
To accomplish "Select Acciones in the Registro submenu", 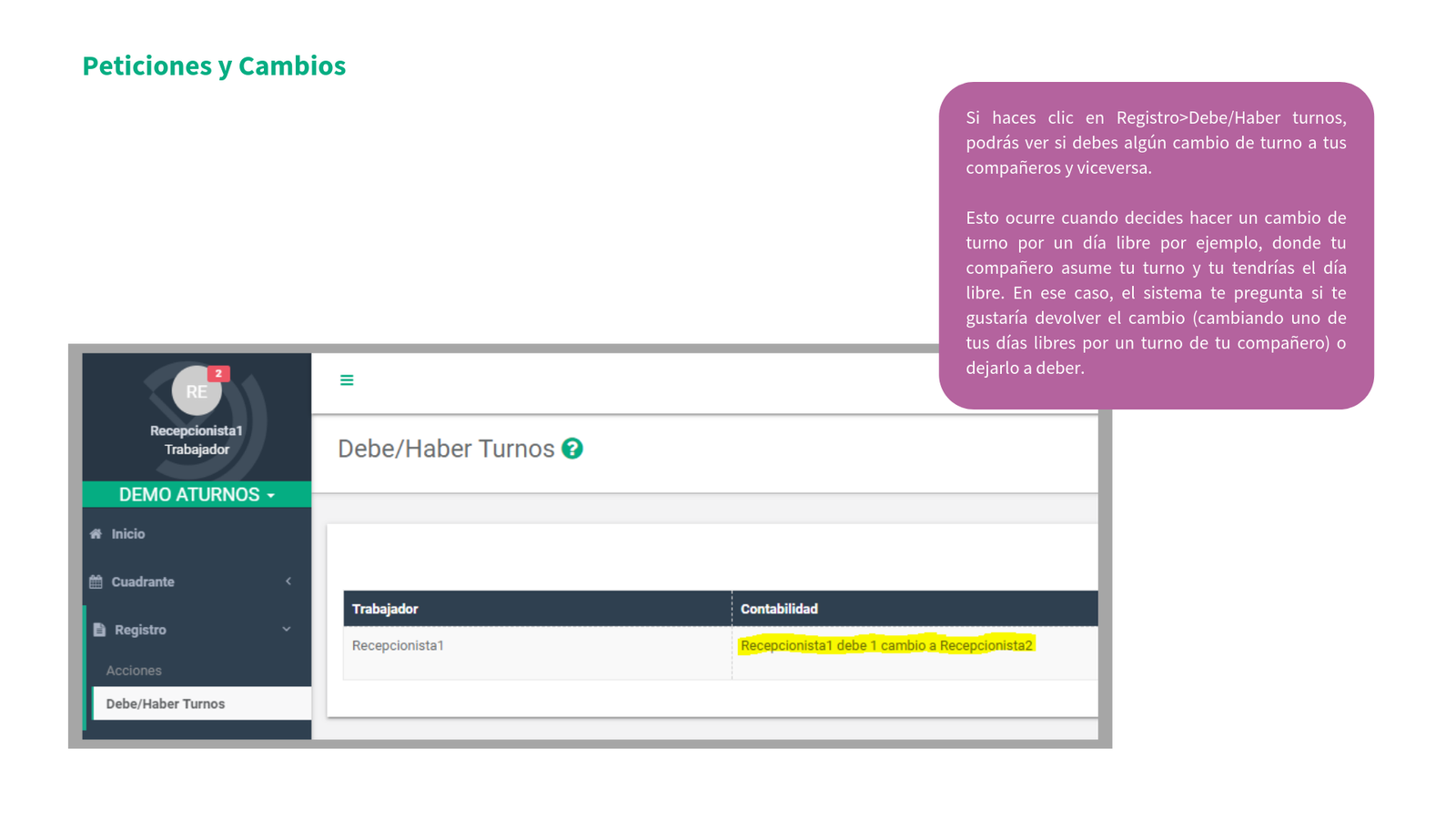I will (x=134, y=671).
